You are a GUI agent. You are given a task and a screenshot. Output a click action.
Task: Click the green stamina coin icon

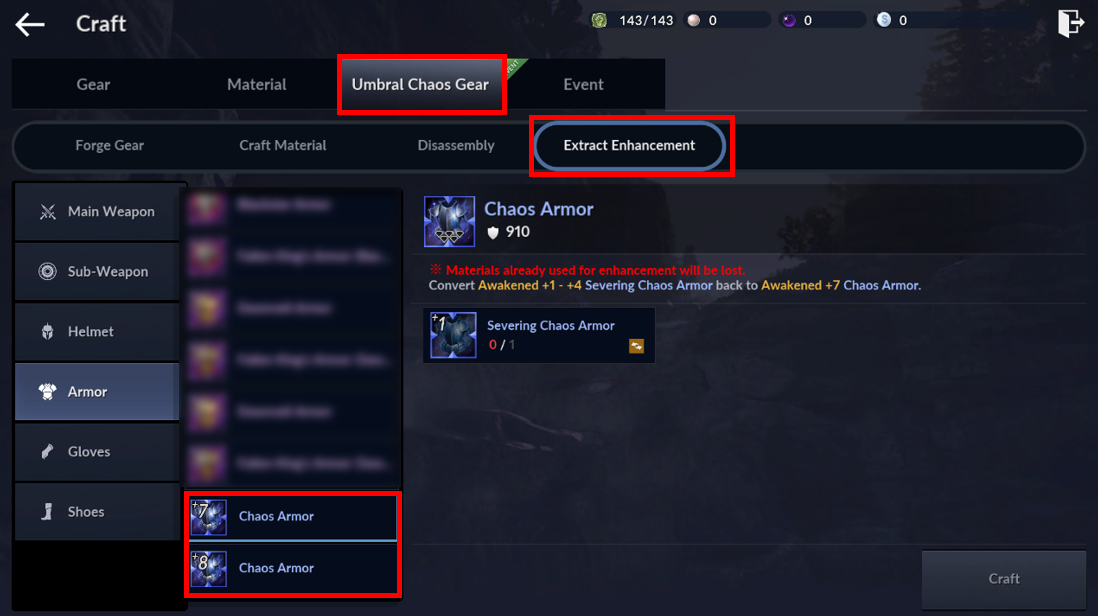click(x=599, y=20)
